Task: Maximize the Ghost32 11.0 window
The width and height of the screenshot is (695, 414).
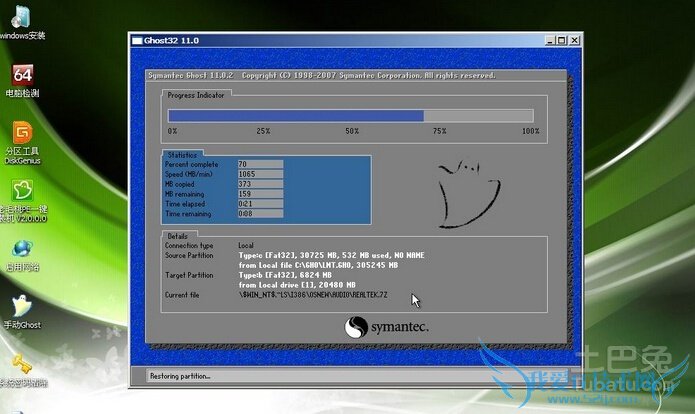Action: coord(562,40)
